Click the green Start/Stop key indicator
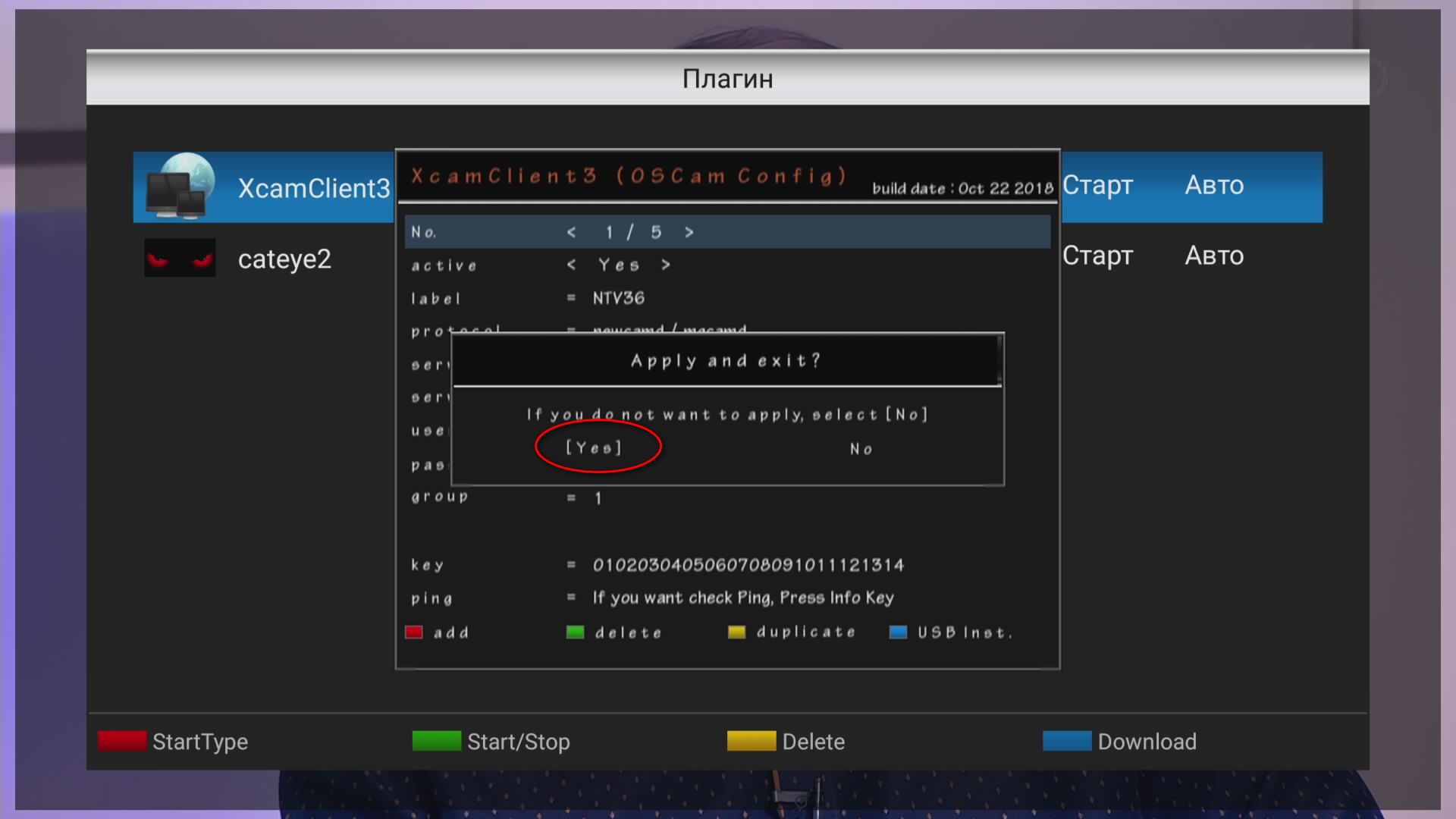This screenshot has height=819, width=1456. (436, 741)
